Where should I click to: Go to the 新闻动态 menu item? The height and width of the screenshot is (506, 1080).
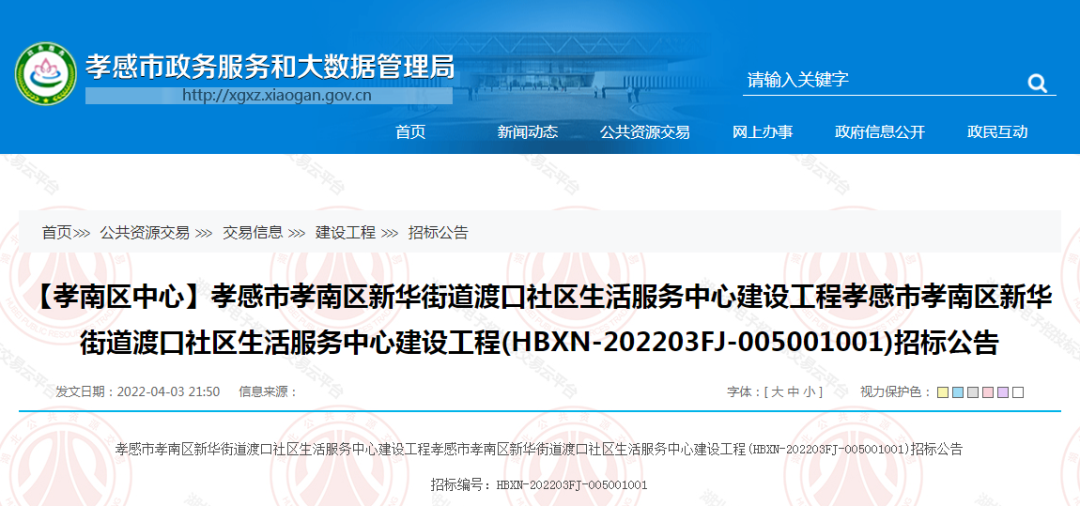(527, 132)
